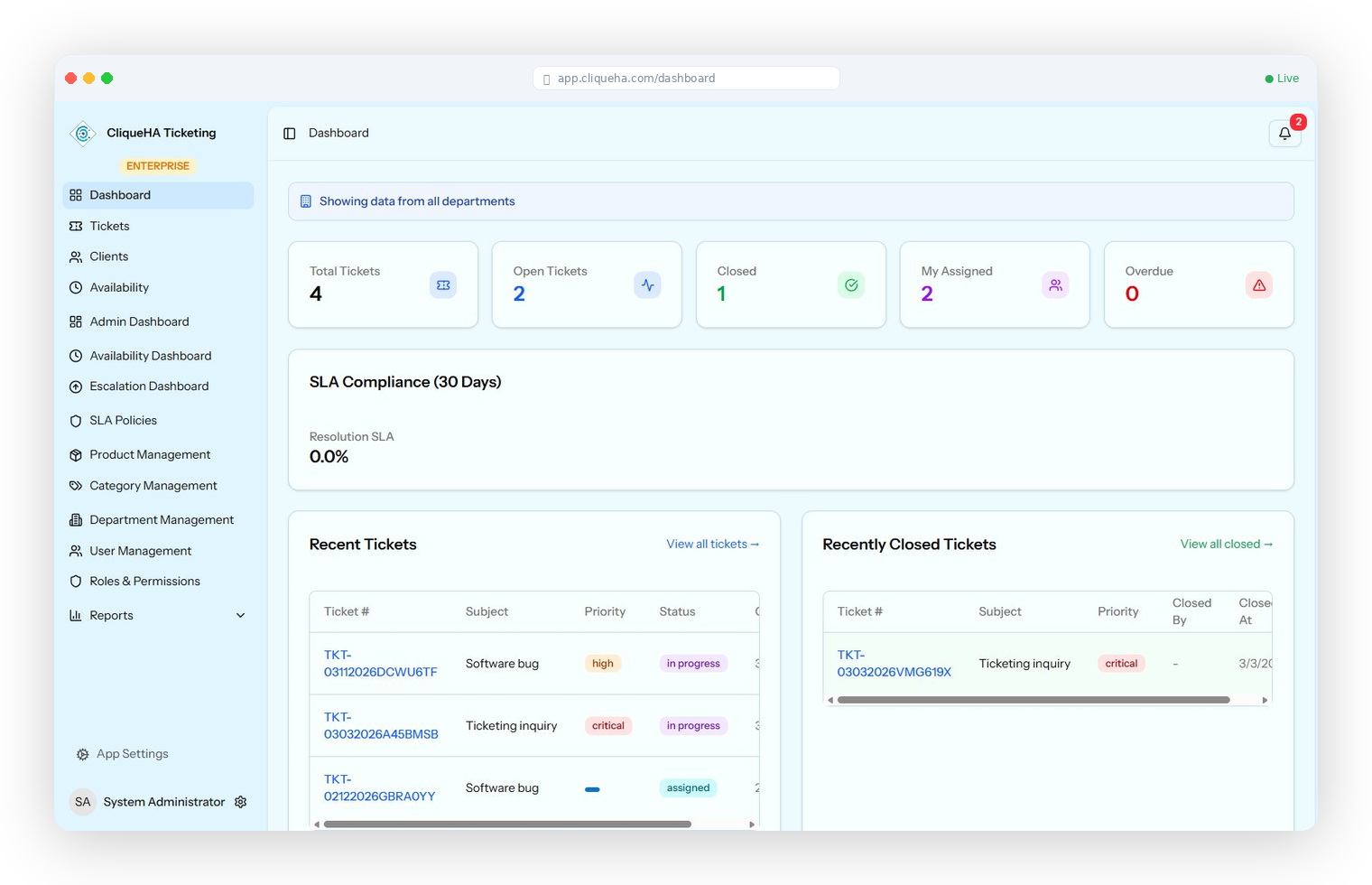1372x885 pixels.
Task: Open App Settings in sidebar
Action: pos(132,754)
